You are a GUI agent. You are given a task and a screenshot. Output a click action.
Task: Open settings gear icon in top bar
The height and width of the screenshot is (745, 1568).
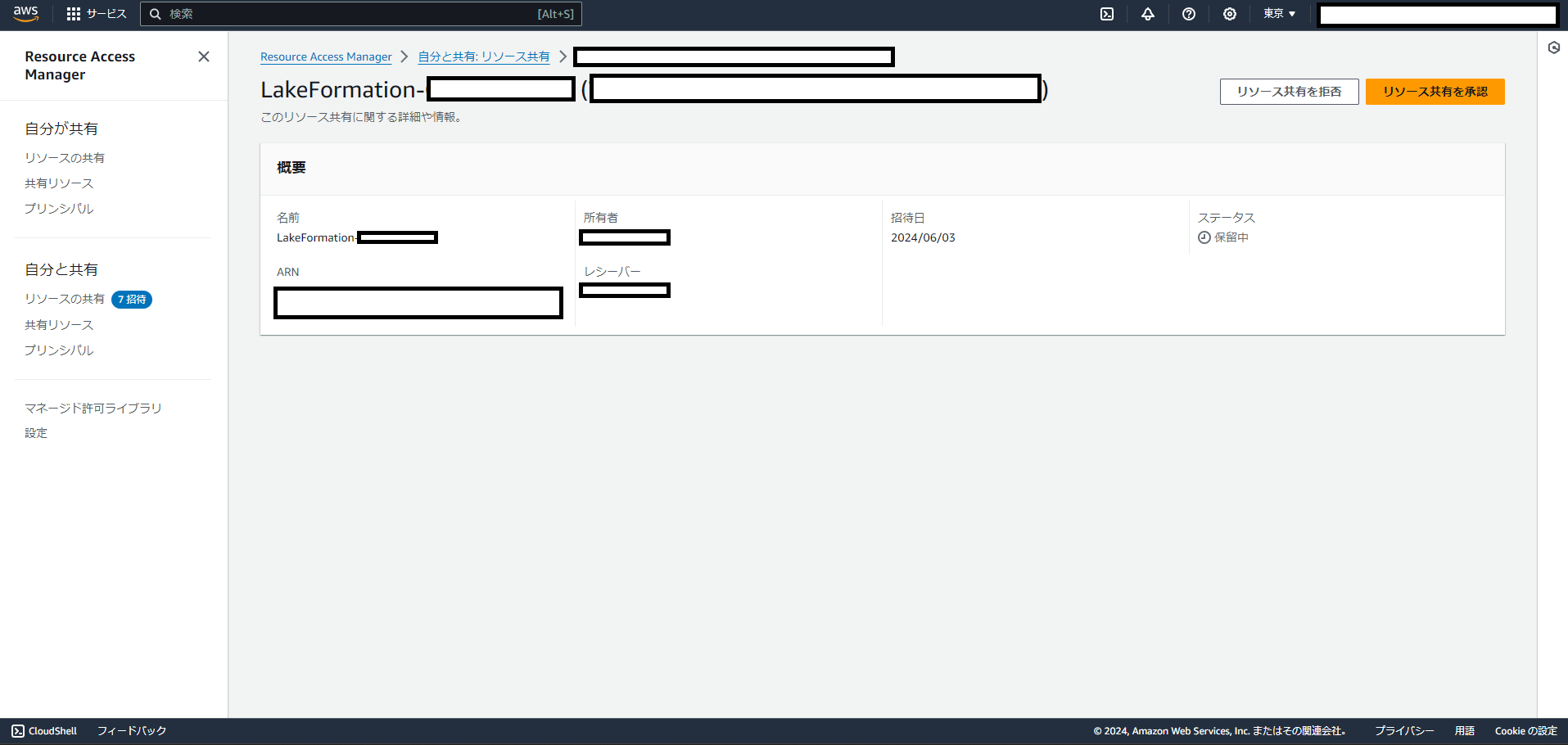[1230, 14]
